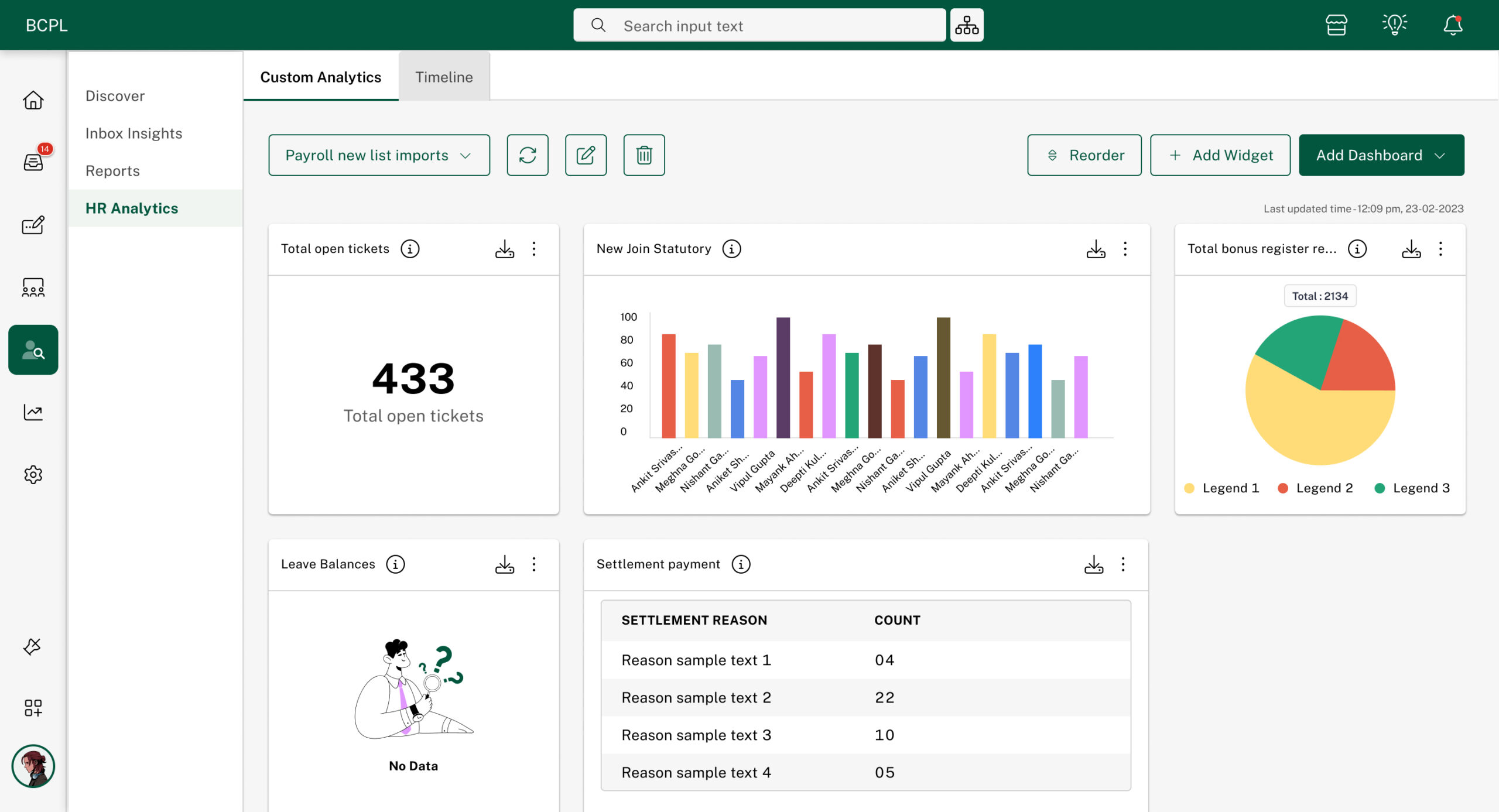1499x812 pixels.
Task: Click the download icon on Total open tickets
Action: pos(504,249)
